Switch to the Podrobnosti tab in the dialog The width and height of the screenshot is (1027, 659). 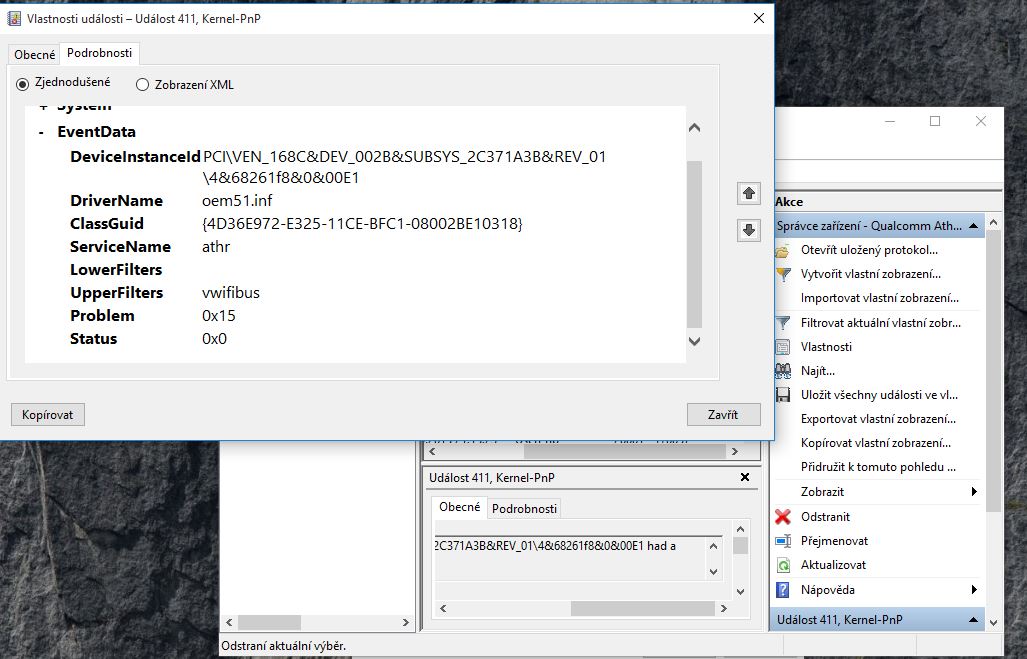(99, 53)
